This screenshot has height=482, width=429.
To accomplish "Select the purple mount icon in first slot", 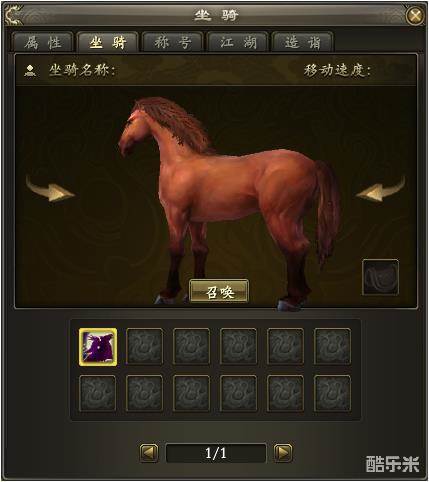I will (x=98, y=347).
